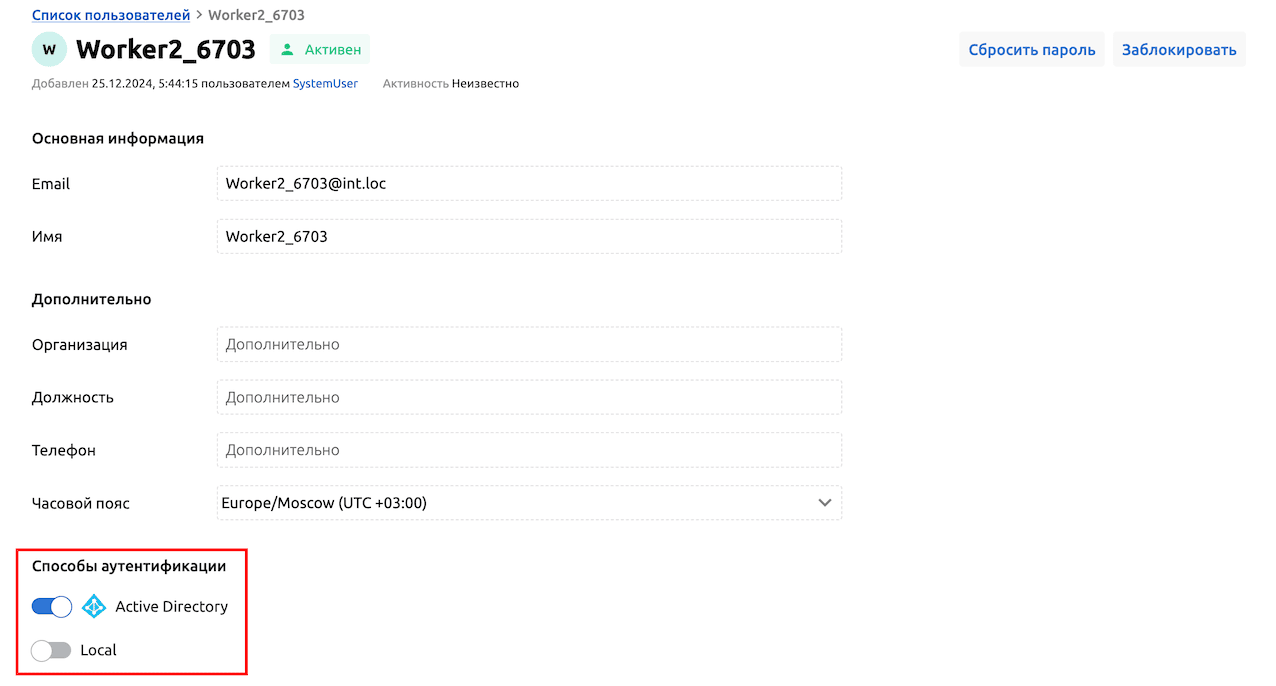1276x686 pixels.
Task: Select the Должность input field
Action: tap(528, 397)
